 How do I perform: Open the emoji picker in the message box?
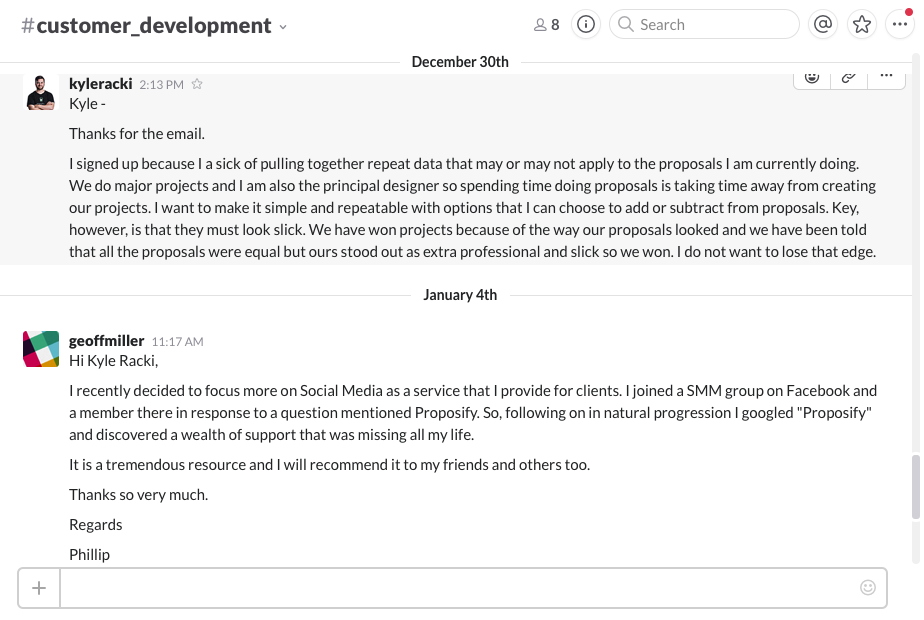868,587
